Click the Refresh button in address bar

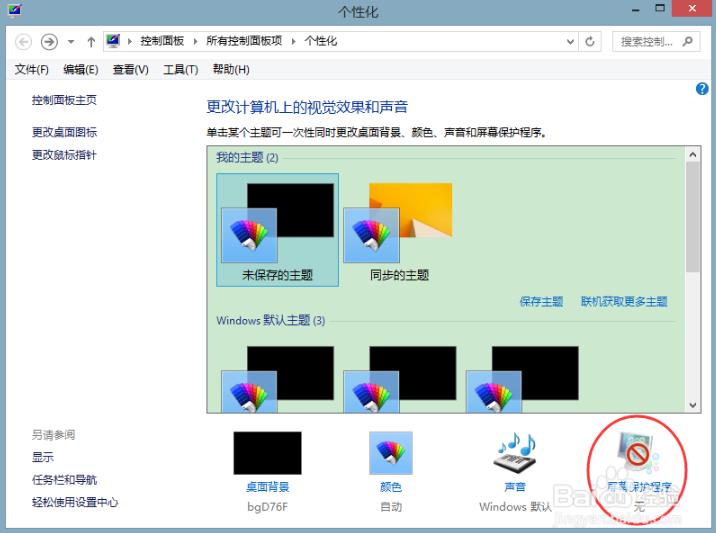tap(590, 42)
